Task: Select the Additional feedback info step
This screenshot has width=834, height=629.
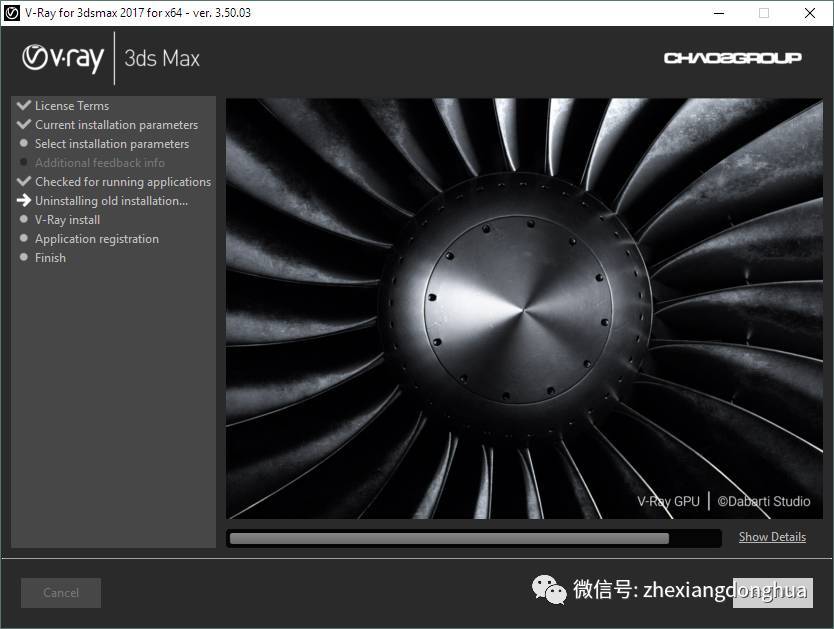Action: tap(99, 163)
